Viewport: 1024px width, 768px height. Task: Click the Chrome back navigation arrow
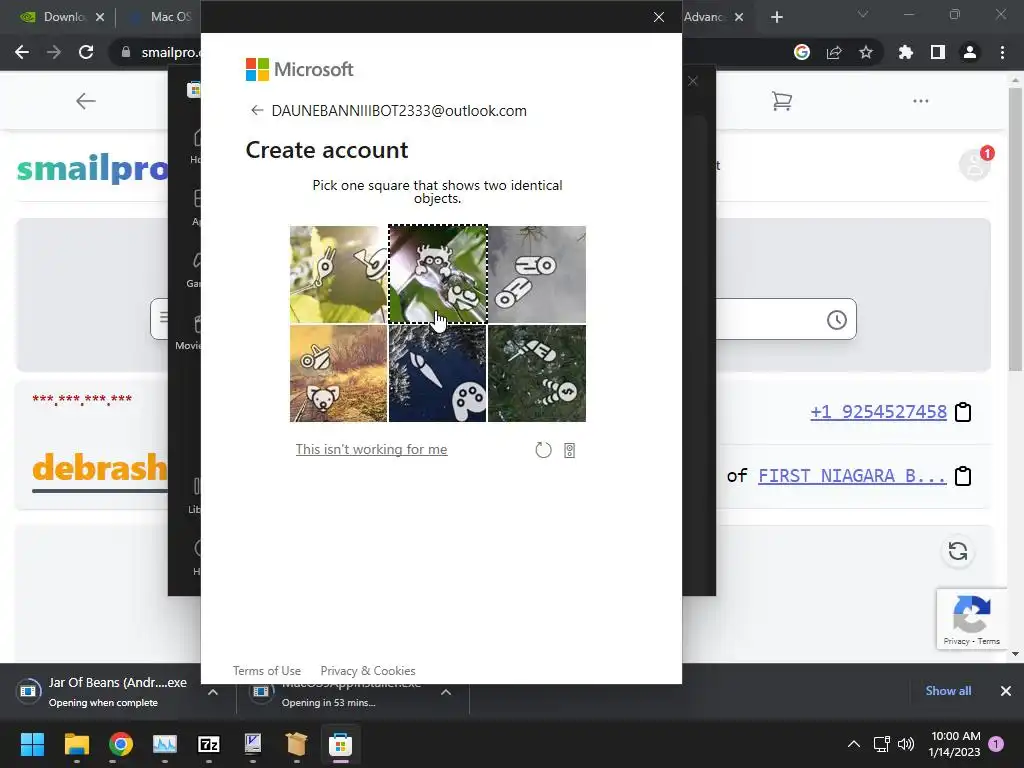22,52
